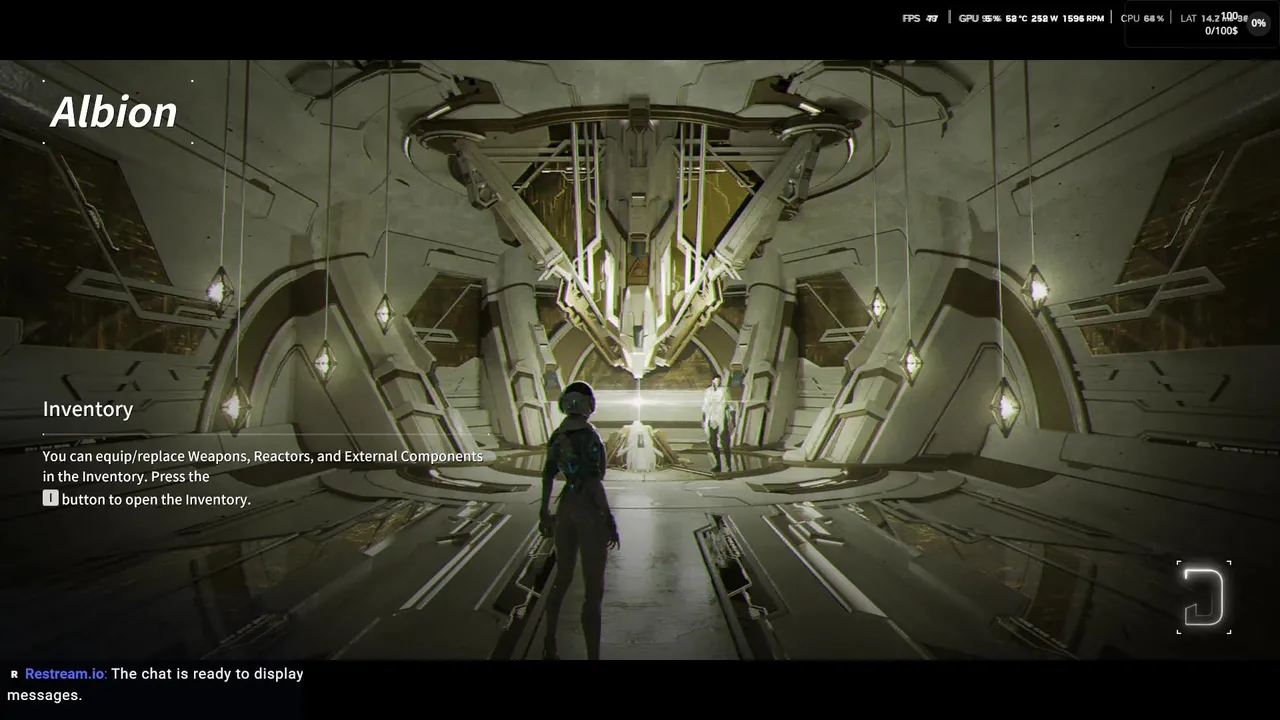Click the Restream.io chat icon

14,674
